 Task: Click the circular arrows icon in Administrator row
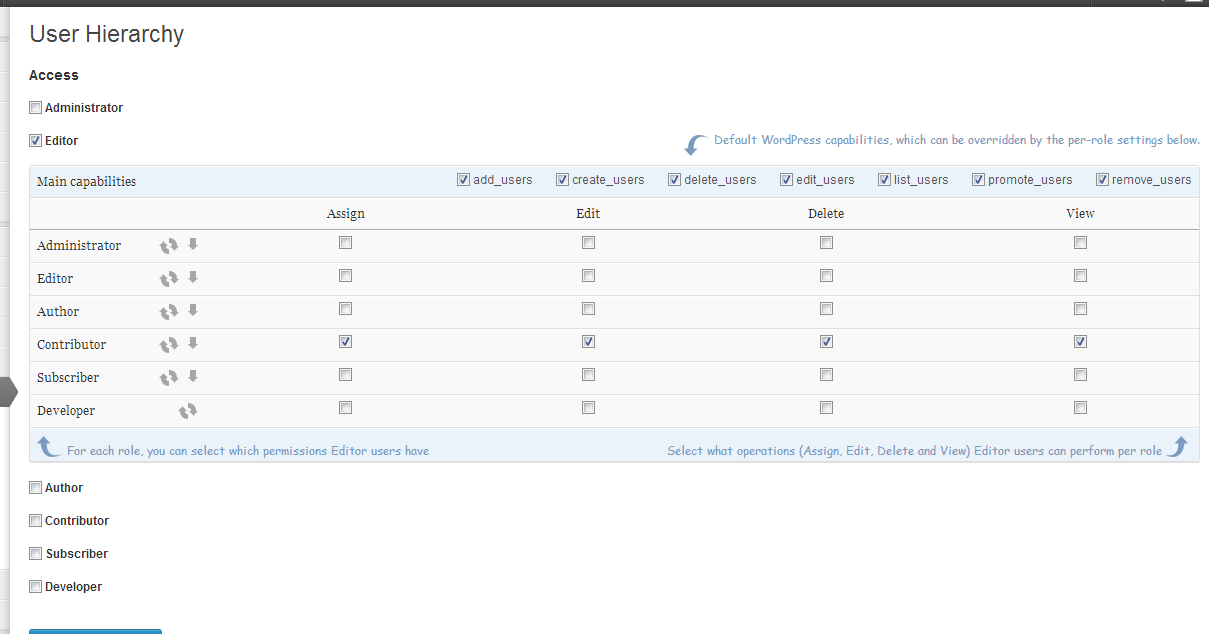169,245
